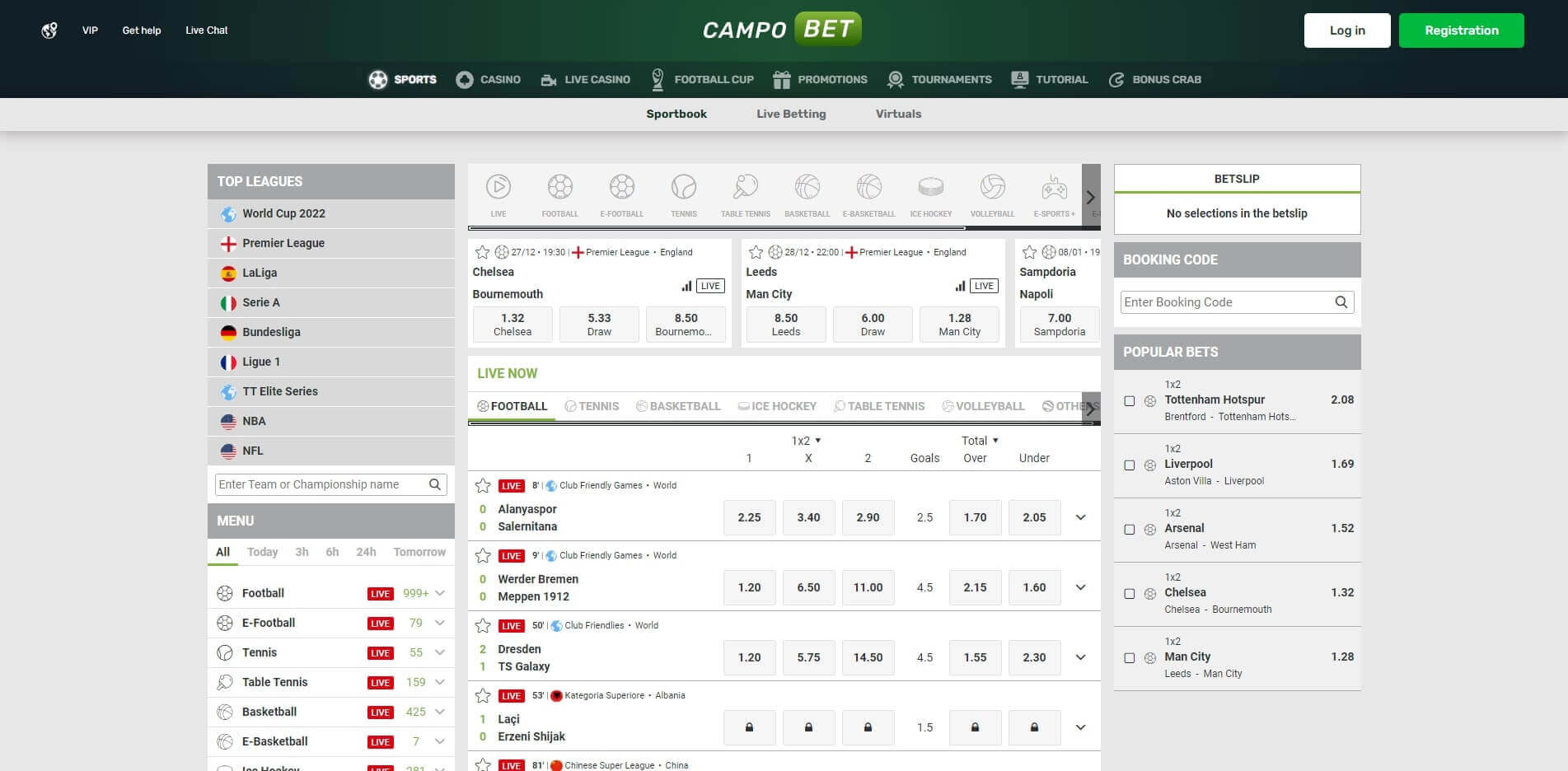Click search magnifier in Booking Code field
The width and height of the screenshot is (1568, 771).
click(1341, 302)
